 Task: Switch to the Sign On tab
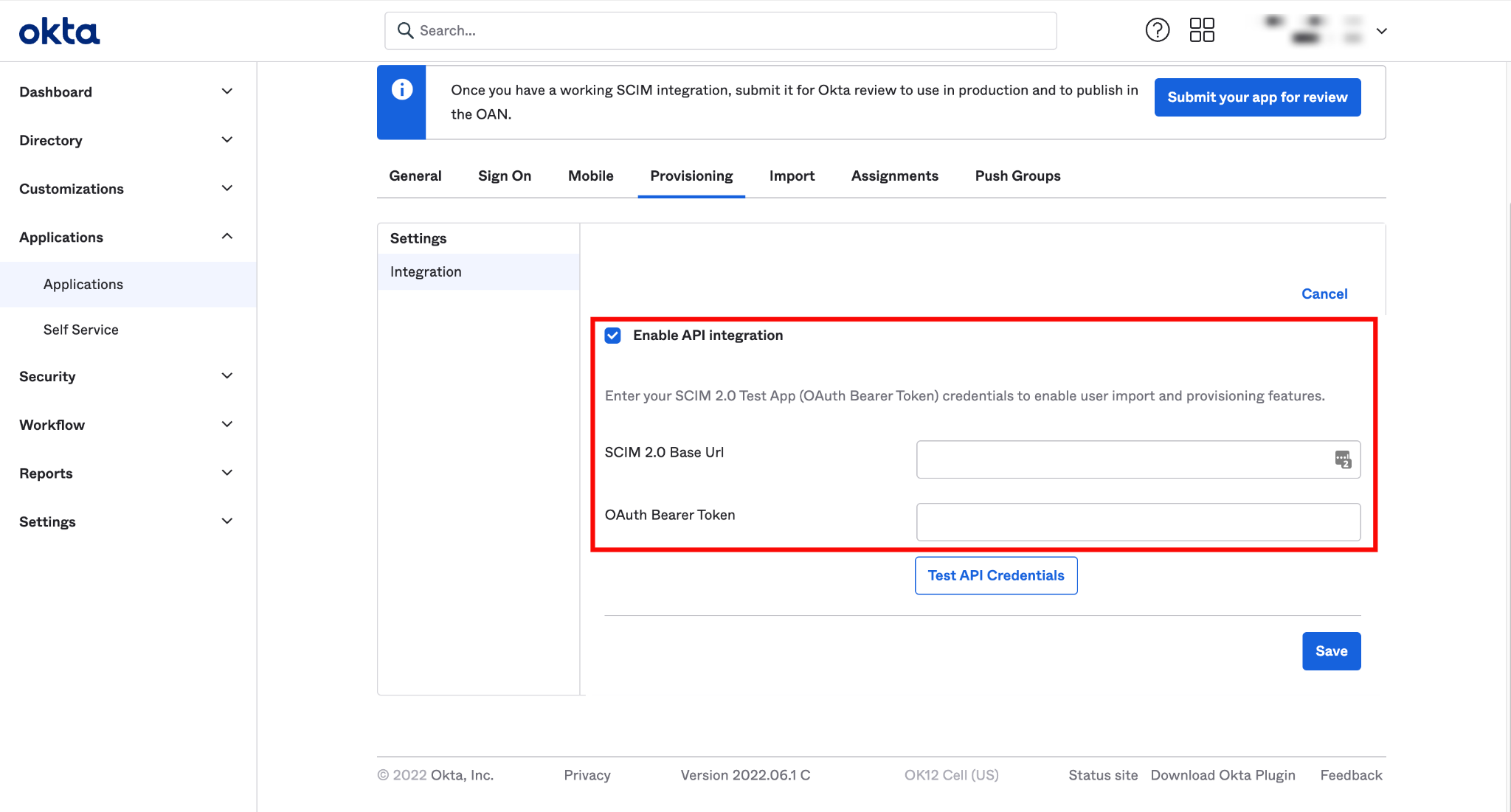tap(505, 176)
